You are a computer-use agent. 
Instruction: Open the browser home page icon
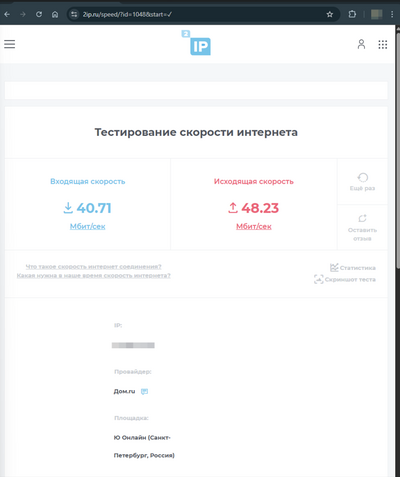pos(55,14)
